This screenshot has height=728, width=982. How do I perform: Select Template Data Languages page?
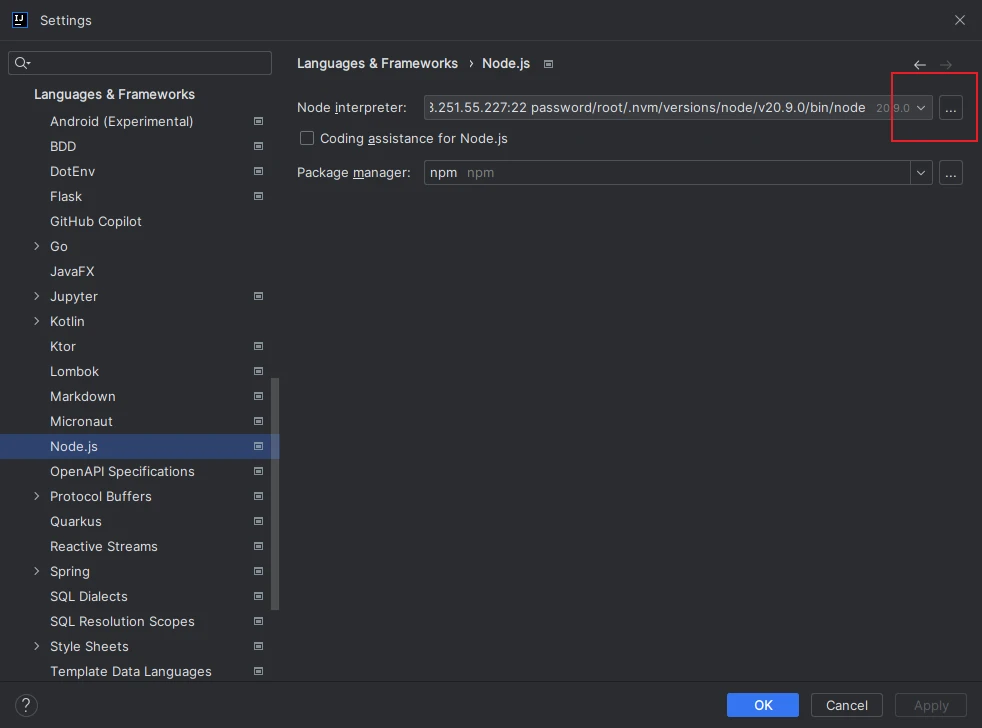click(x=131, y=672)
